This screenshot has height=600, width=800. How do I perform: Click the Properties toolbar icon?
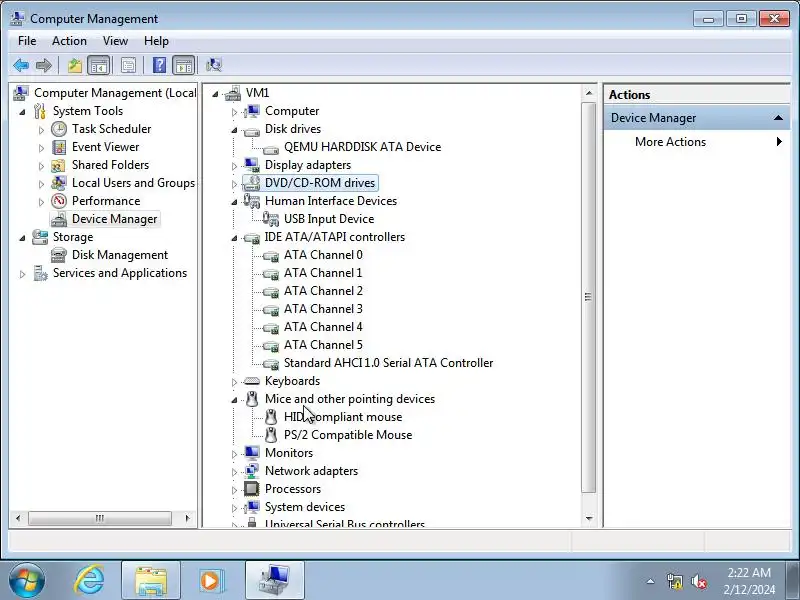tap(128, 65)
